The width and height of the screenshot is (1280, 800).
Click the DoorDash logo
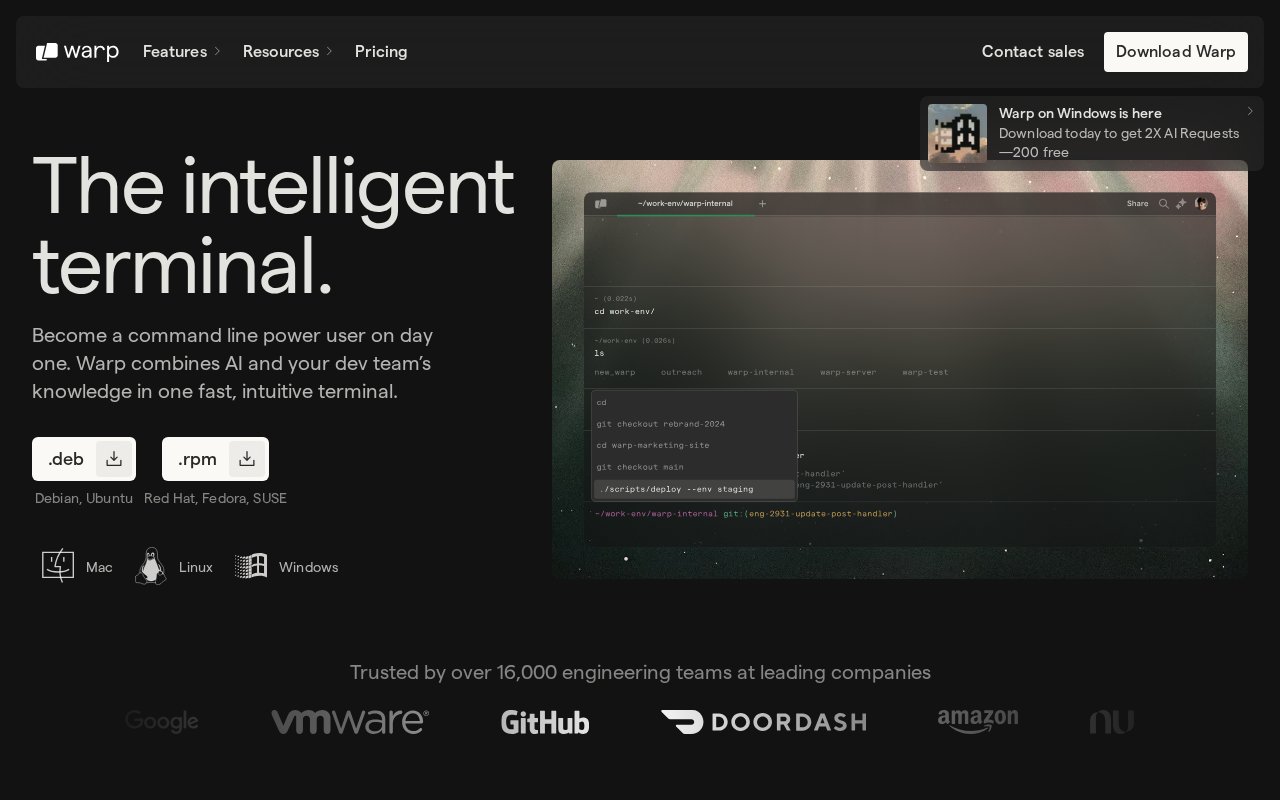tap(763, 721)
